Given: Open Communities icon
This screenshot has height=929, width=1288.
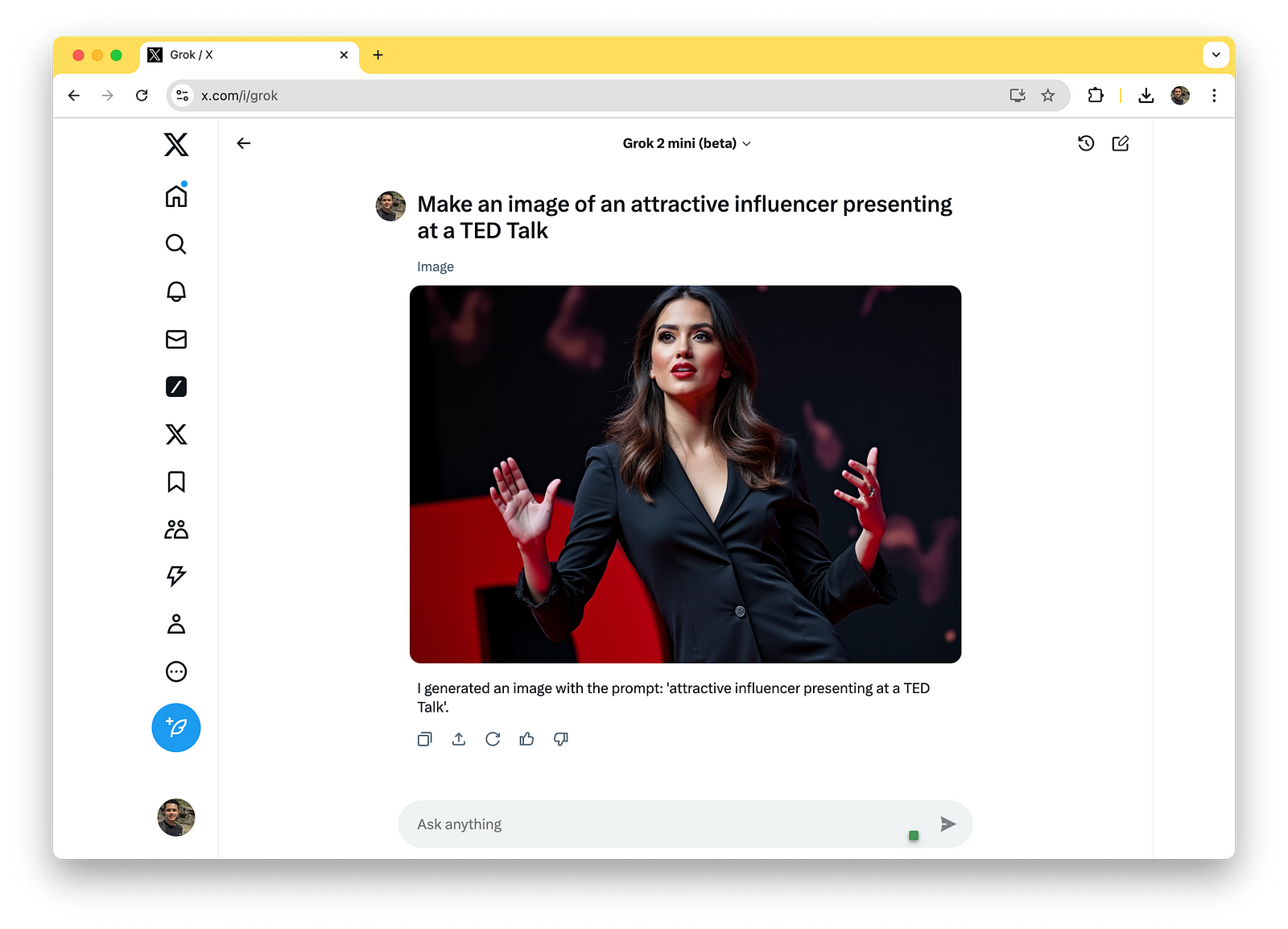Looking at the screenshot, I should click(x=175, y=529).
